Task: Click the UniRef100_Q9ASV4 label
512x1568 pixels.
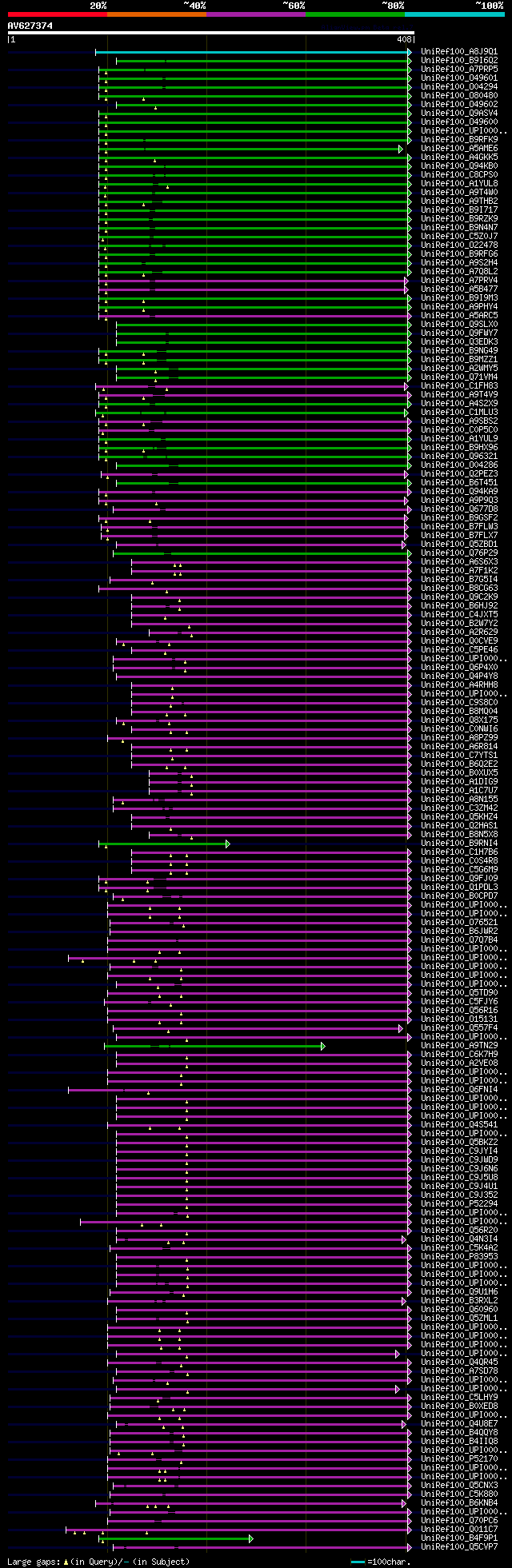Action: tap(459, 114)
